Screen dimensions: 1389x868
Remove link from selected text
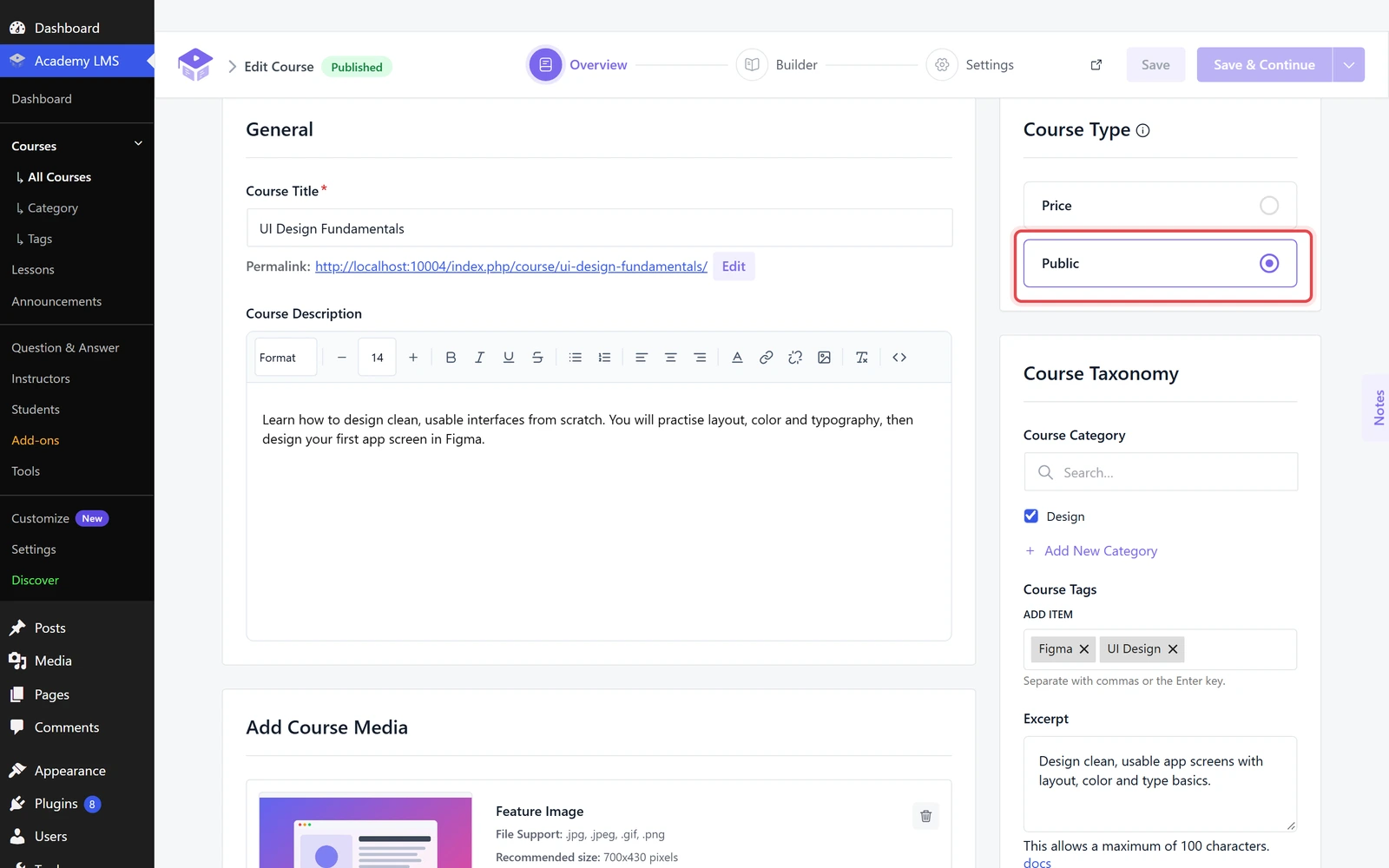[795, 358]
